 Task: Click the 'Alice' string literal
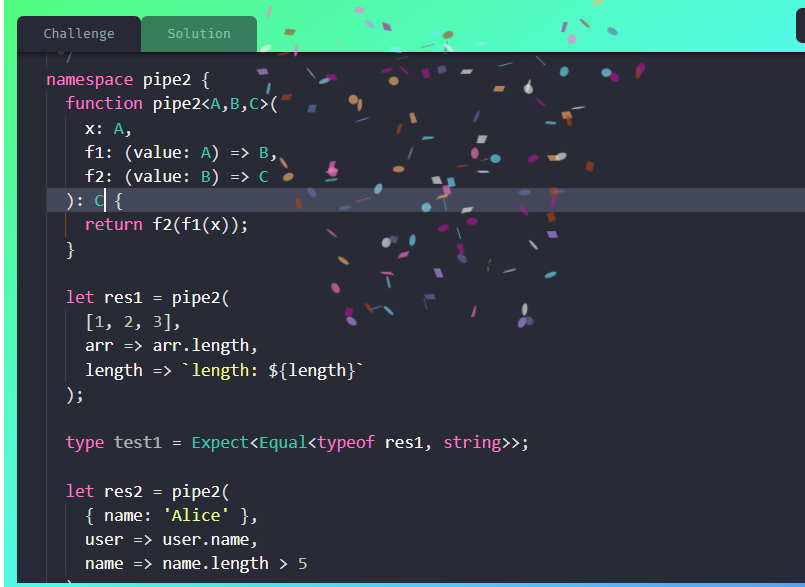(x=196, y=514)
